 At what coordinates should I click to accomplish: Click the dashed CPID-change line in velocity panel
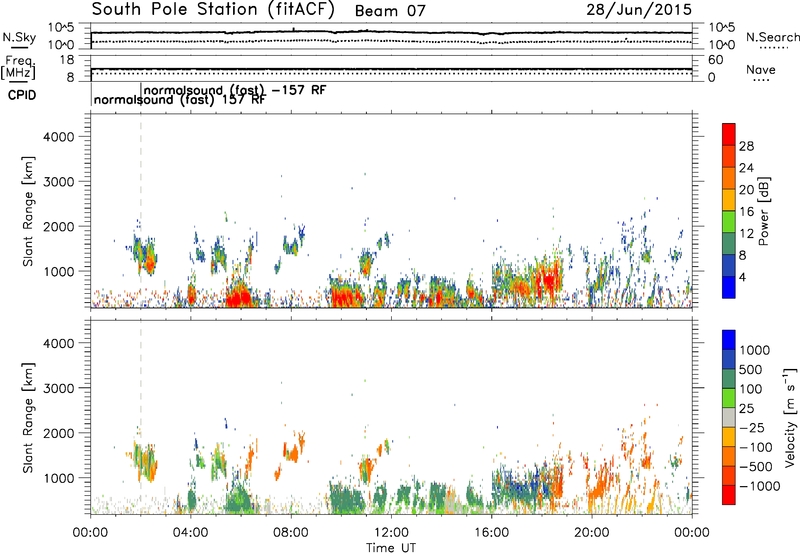141,417
